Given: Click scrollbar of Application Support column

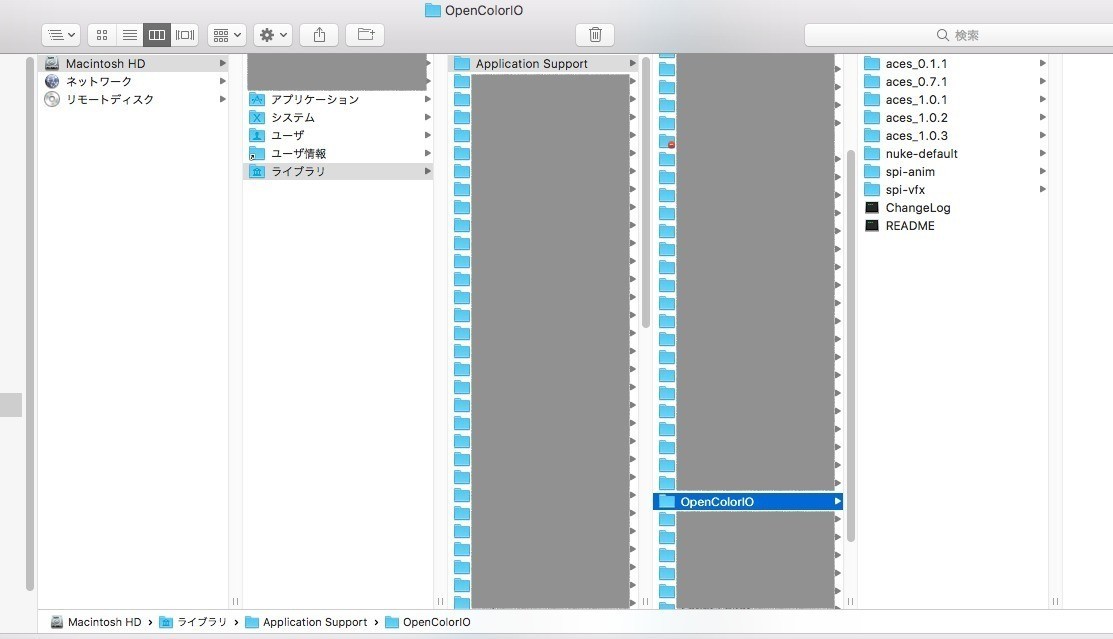Looking at the screenshot, I should point(646,192).
